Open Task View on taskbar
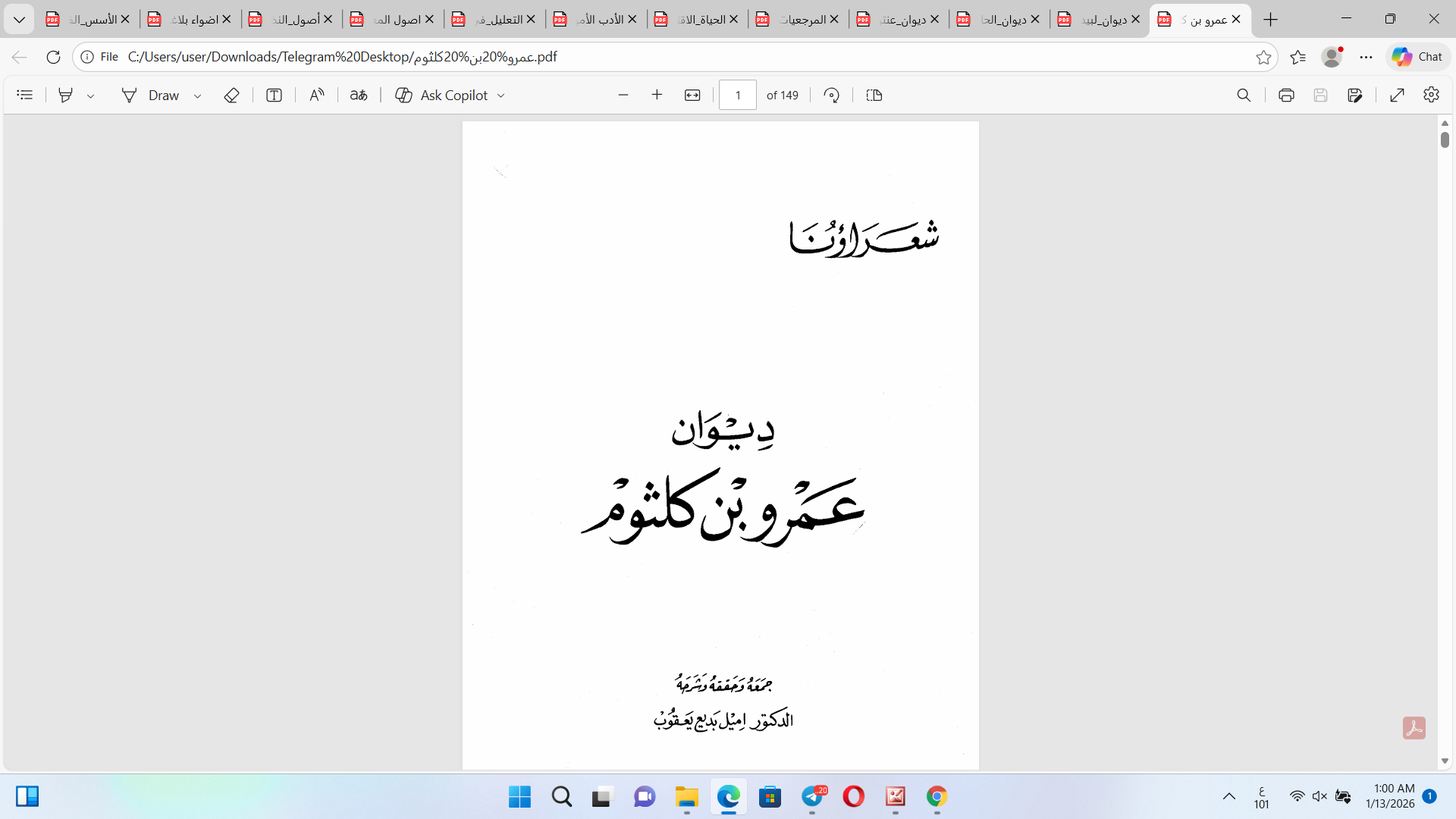 point(602,797)
